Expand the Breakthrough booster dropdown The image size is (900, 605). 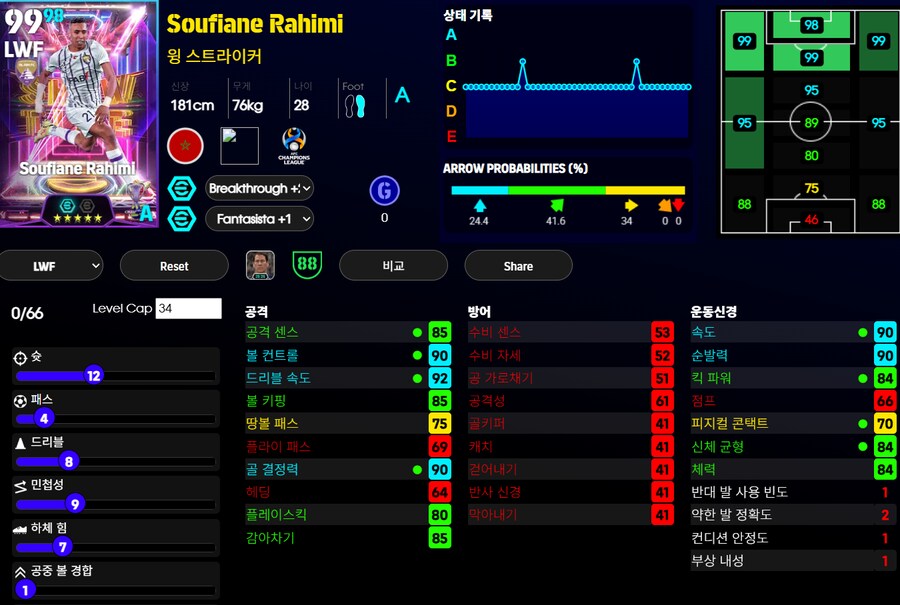(x=259, y=188)
